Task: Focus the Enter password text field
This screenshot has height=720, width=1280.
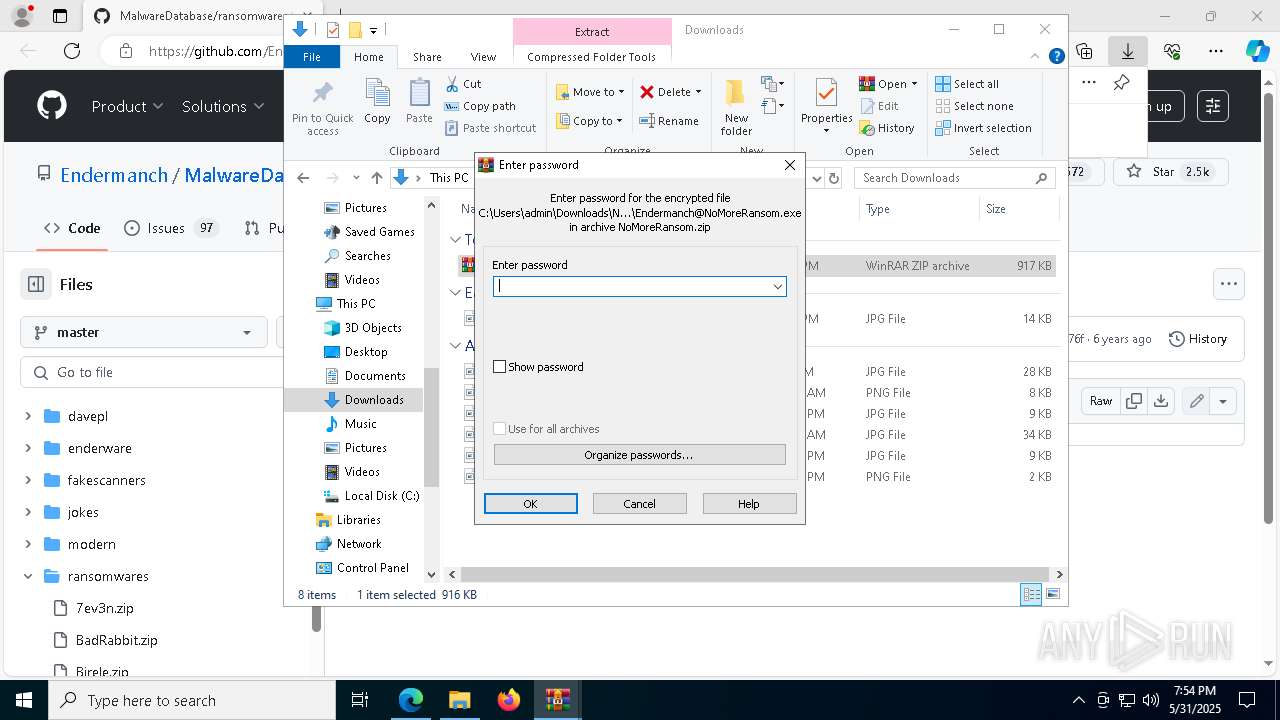Action: 632,286
